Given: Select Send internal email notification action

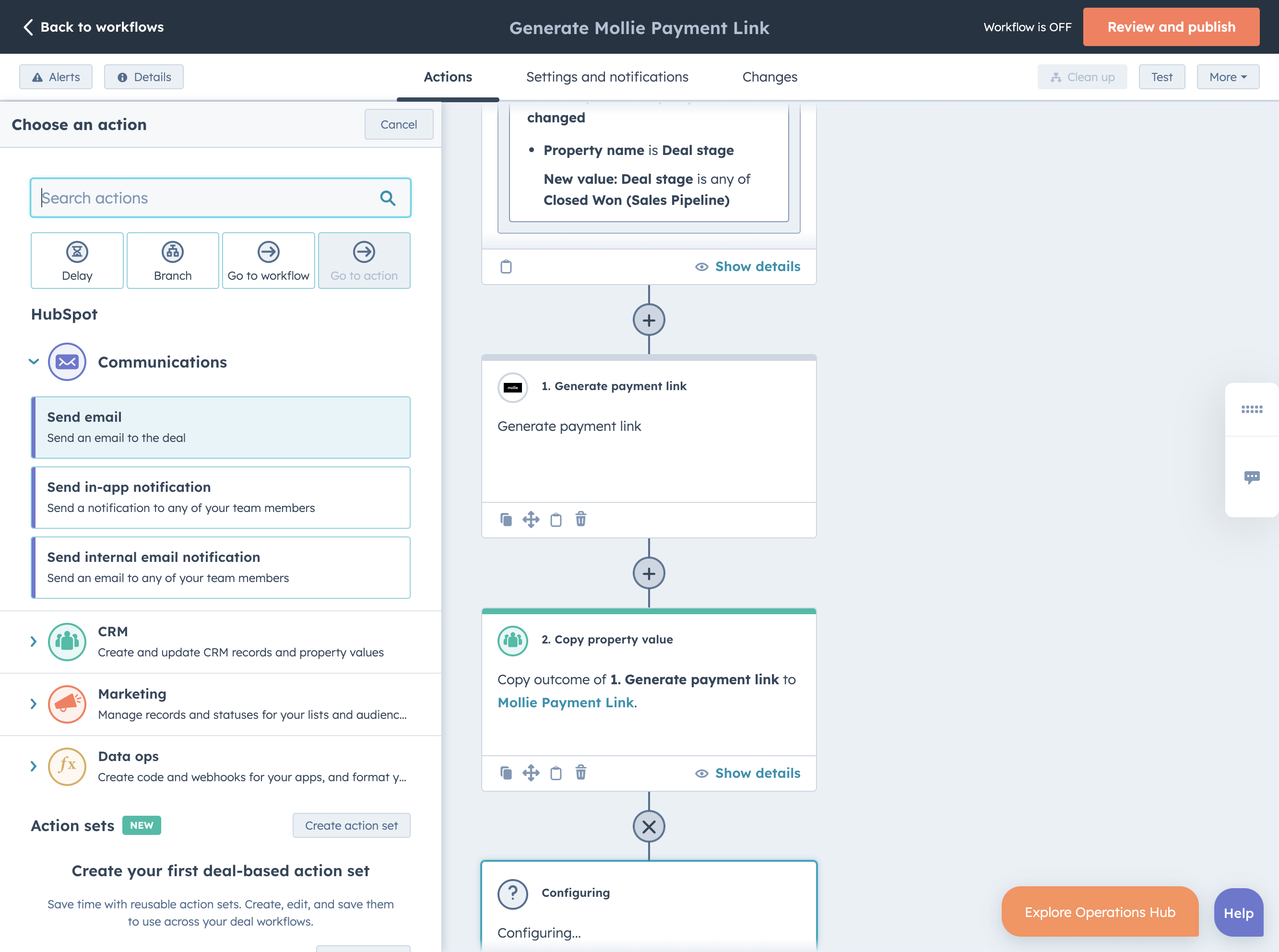Looking at the screenshot, I should click(x=221, y=568).
